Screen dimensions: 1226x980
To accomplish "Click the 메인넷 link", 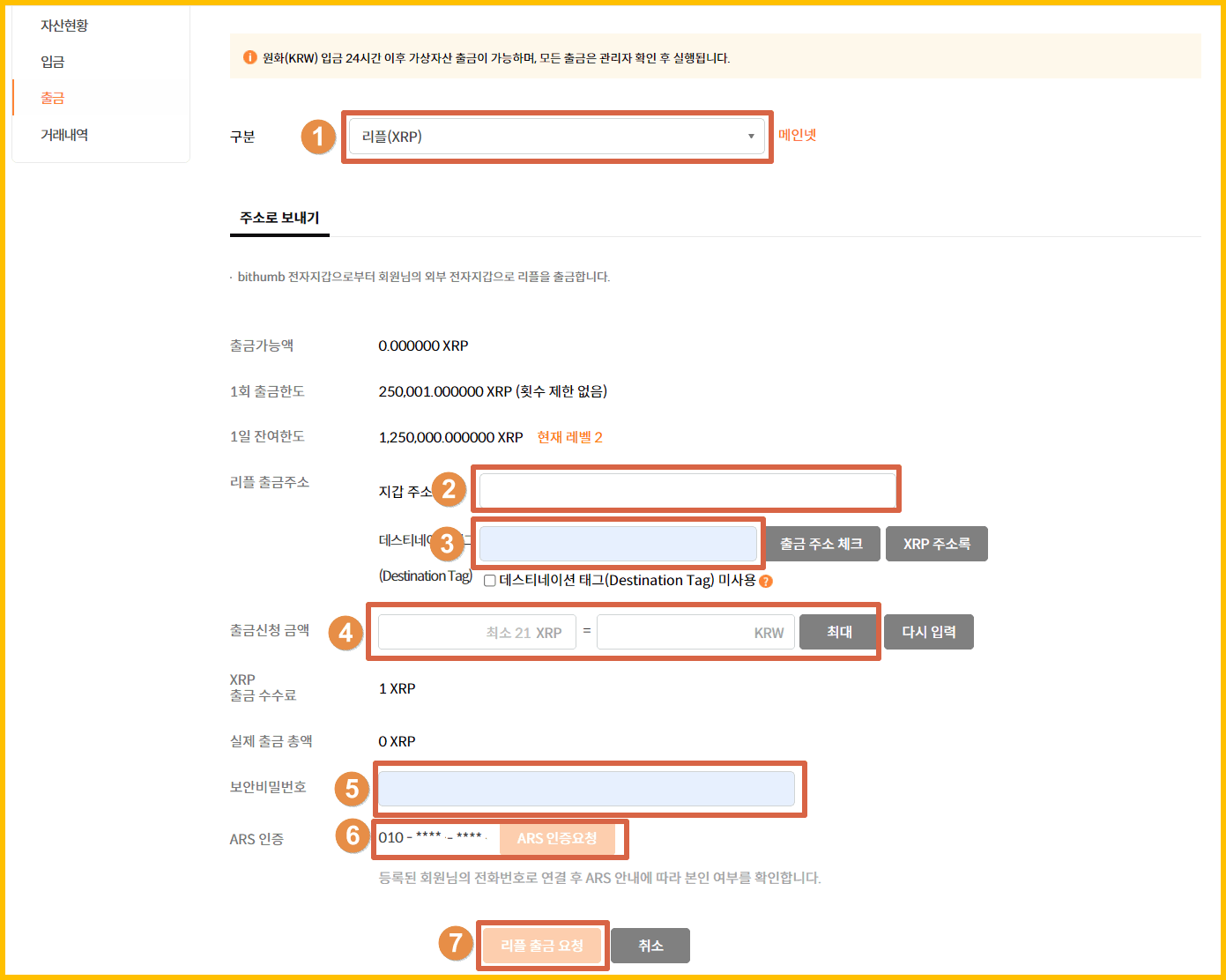I will (x=797, y=135).
